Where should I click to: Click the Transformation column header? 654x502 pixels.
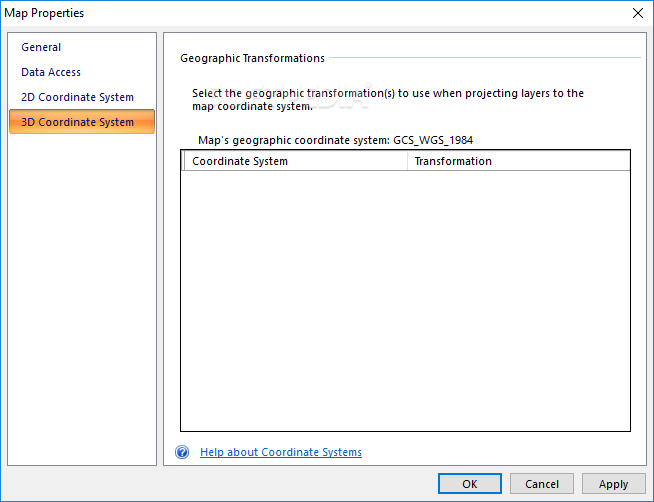[518, 161]
